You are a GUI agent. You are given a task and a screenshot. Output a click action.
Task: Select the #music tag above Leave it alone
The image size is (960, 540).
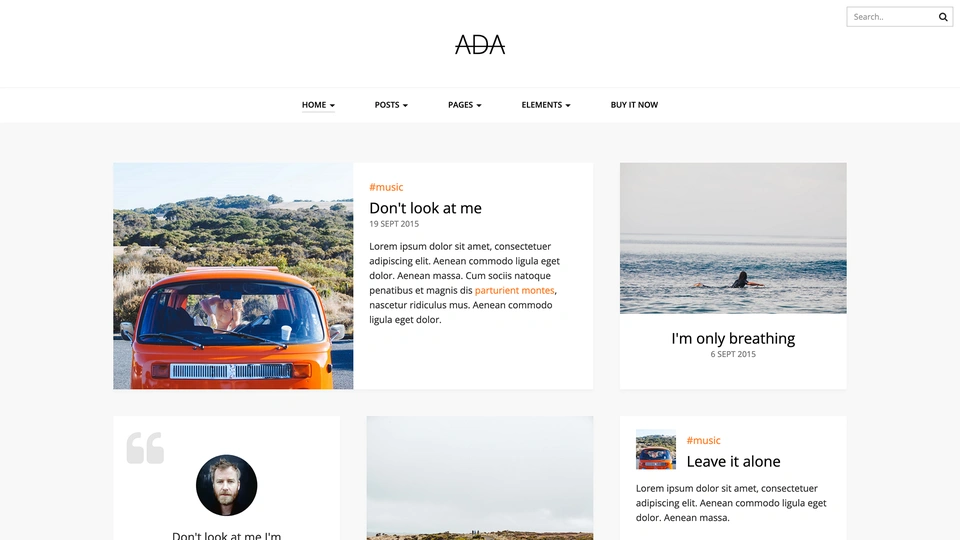(x=703, y=440)
